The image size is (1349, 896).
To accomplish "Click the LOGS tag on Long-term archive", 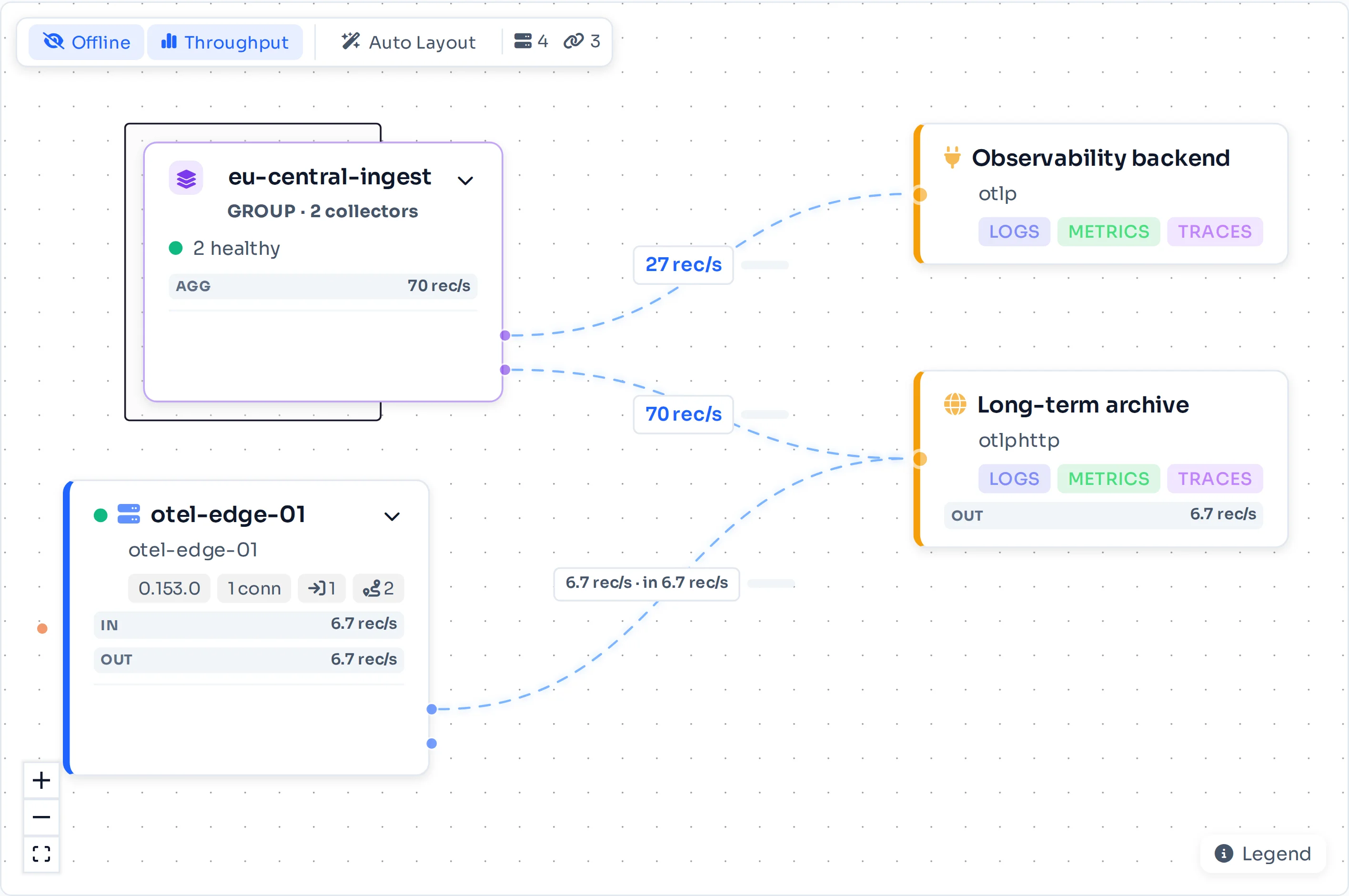I will [x=1014, y=478].
